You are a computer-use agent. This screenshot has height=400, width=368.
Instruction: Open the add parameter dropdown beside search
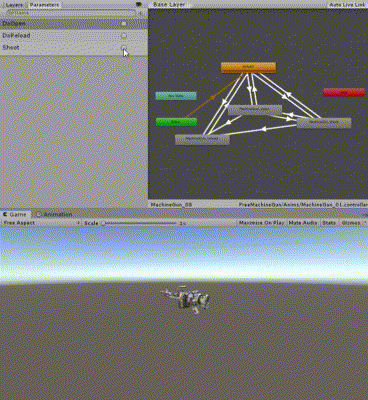pyautogui.click(x=141, y=13)
